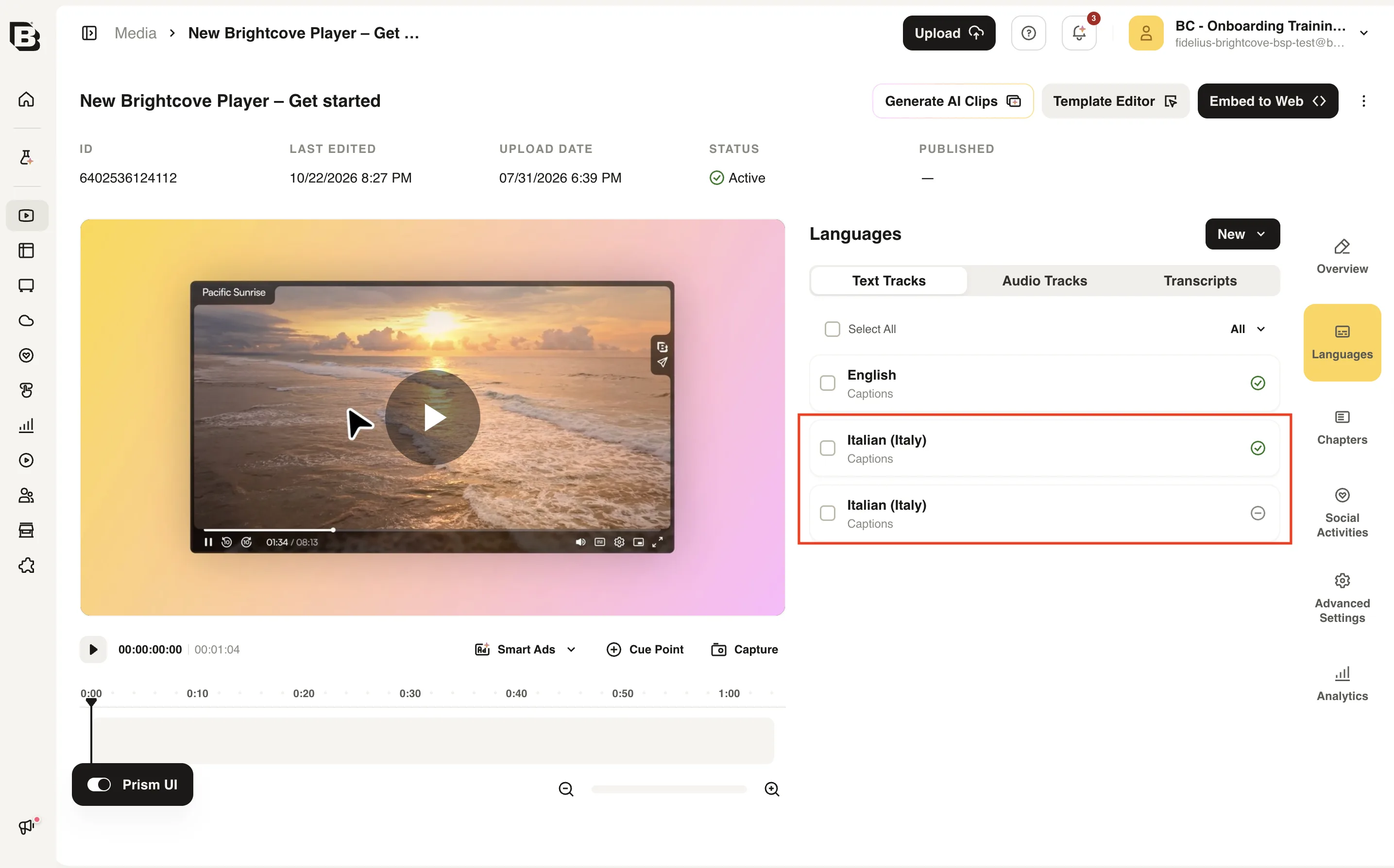
Task: Open the Analytics panel on right
Action: click(1342, 684)
